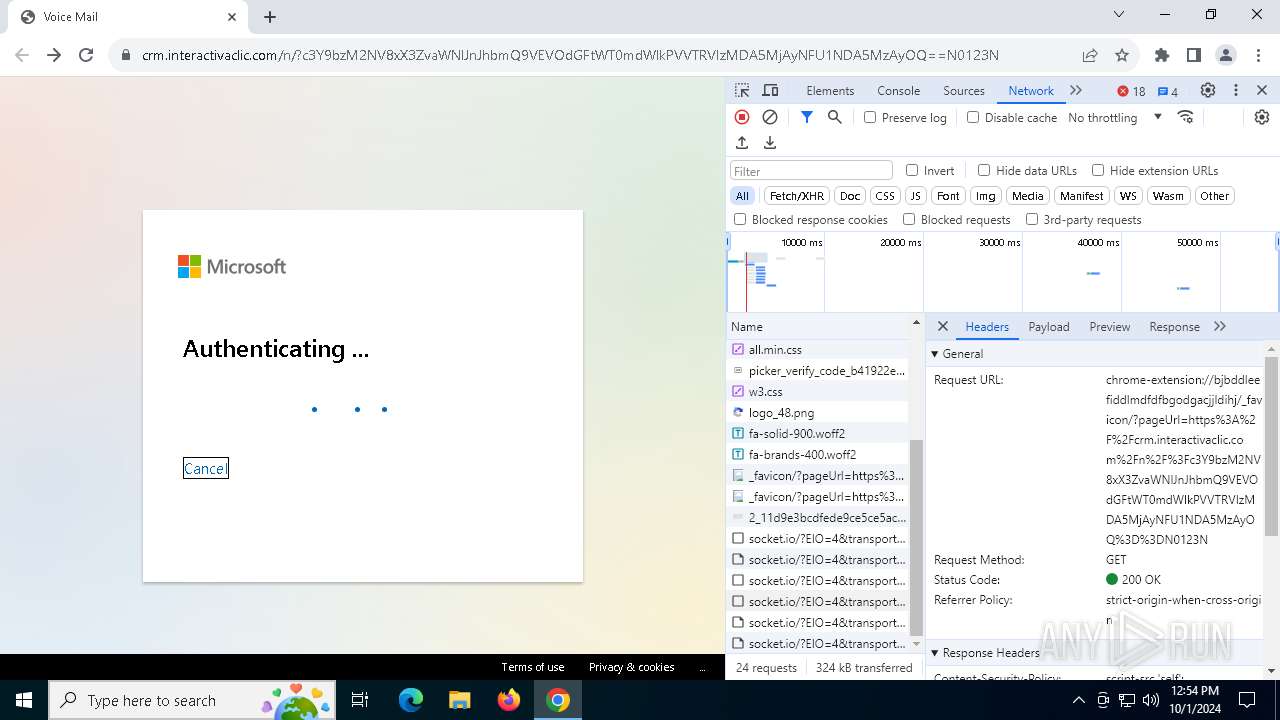Bookmark this page with the star
This screenshot has width=1280, height=720.
coord(1122,55)
